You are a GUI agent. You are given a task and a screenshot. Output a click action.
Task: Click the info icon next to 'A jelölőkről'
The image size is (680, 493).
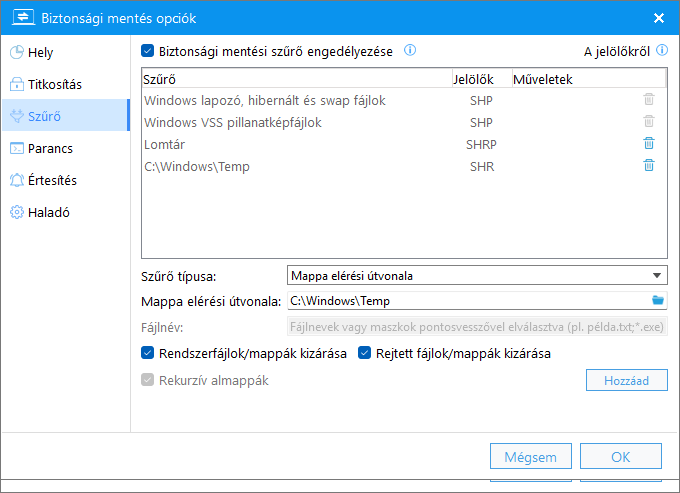point(662,50)
